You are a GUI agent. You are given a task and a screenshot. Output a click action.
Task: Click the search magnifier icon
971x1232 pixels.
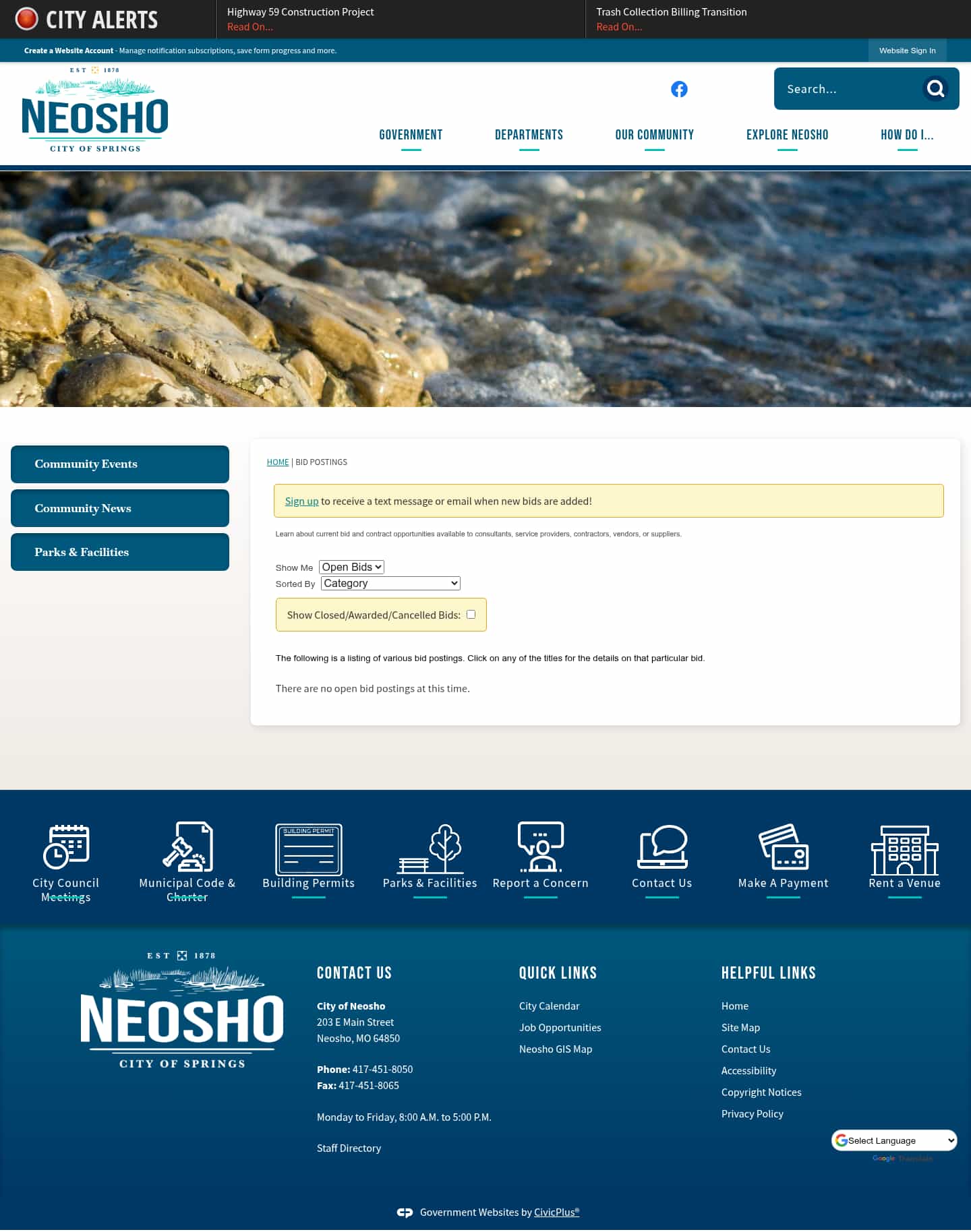pos(935,88)
